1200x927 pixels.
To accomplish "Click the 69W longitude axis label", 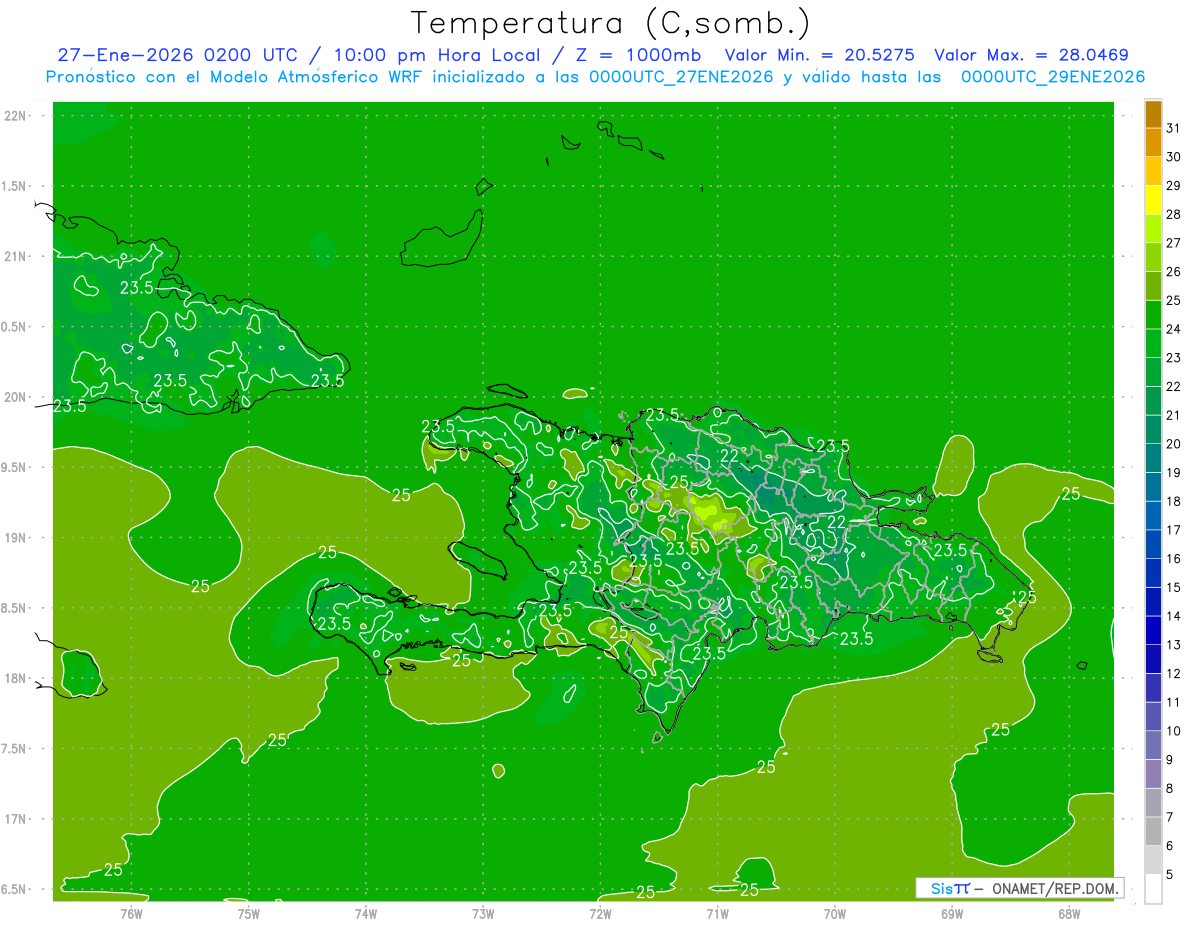I will (951, 913).
